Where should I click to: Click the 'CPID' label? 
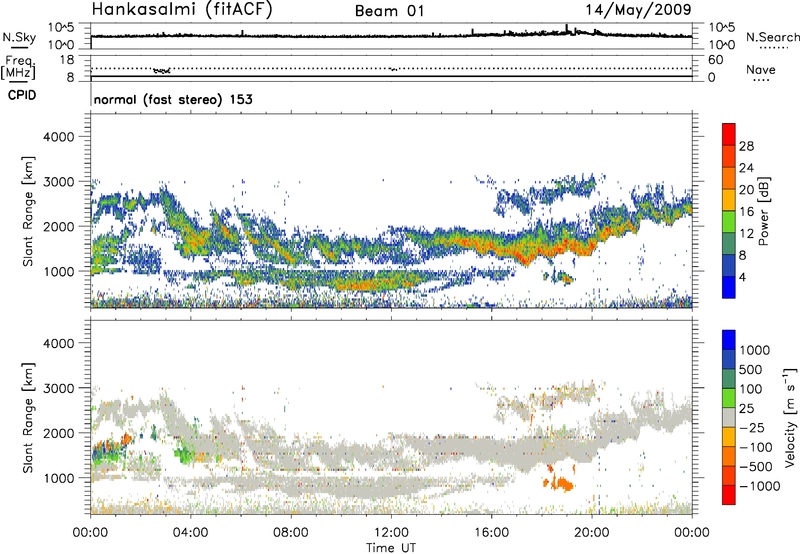click(22, 95)
